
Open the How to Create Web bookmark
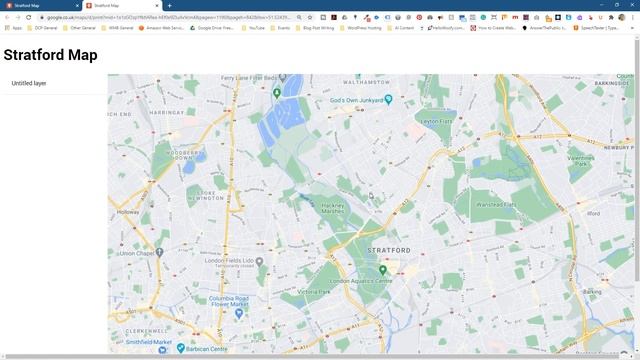pos(493,28)
